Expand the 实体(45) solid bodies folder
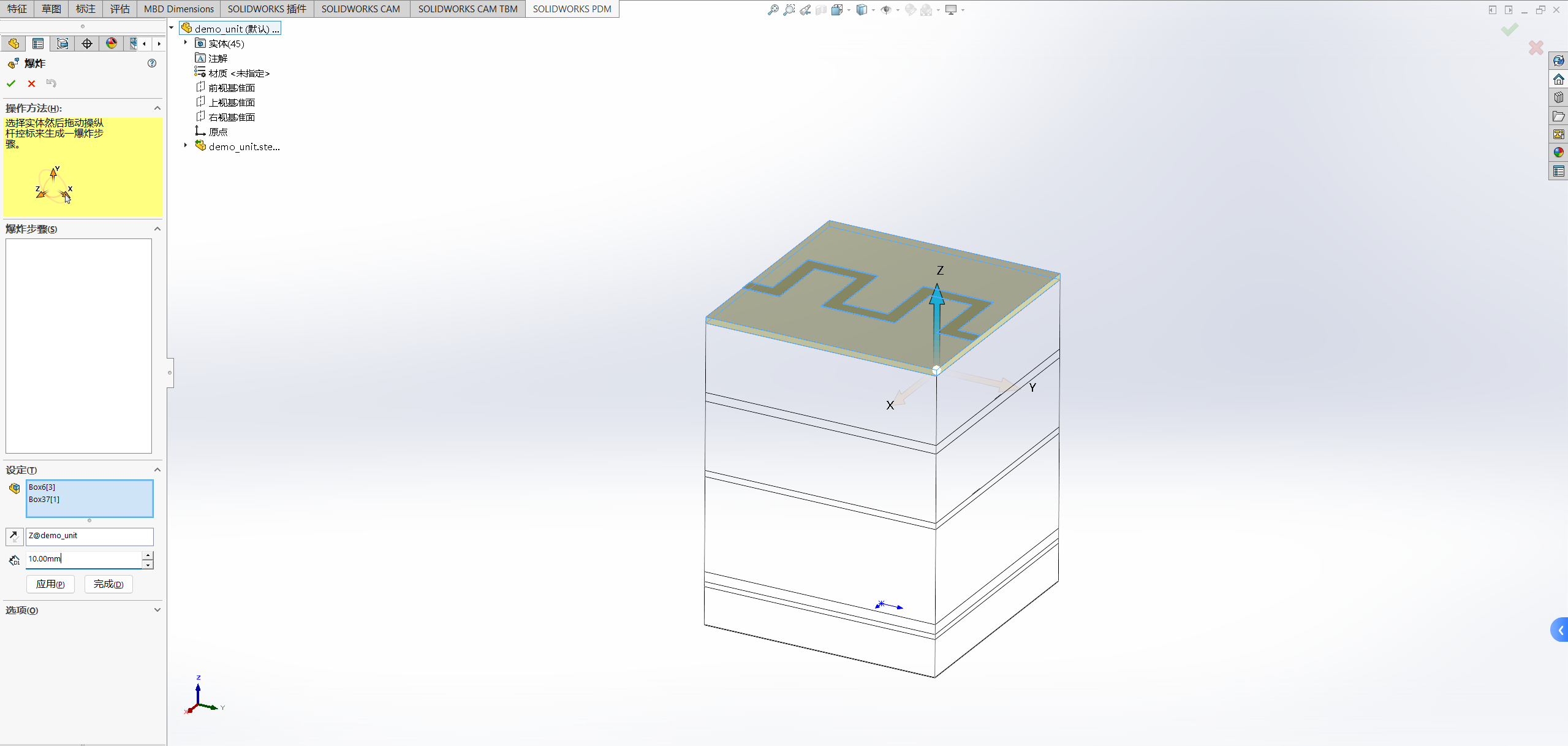This screenshot has height=746, width=1568. 186,42
